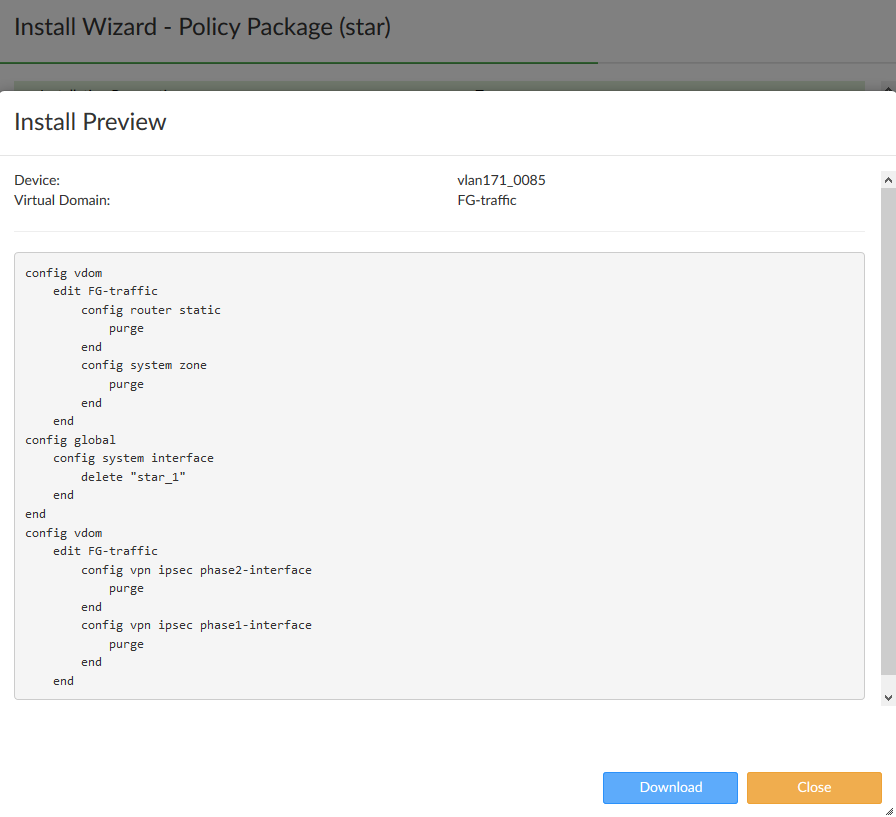This screenshot has width=896, height=817.
Task: Click the preview pane vertical scrollbar thumb
Action: (888, 430)
